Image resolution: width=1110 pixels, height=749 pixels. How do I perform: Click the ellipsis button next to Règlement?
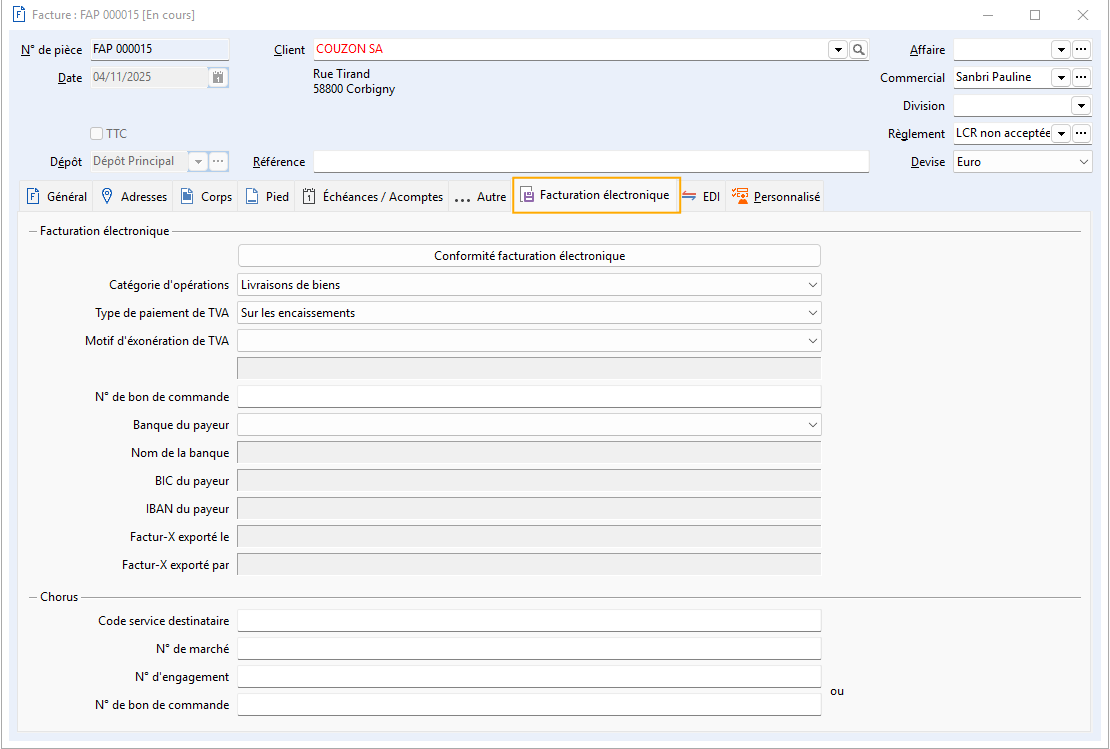click(x=1081, y=133)
